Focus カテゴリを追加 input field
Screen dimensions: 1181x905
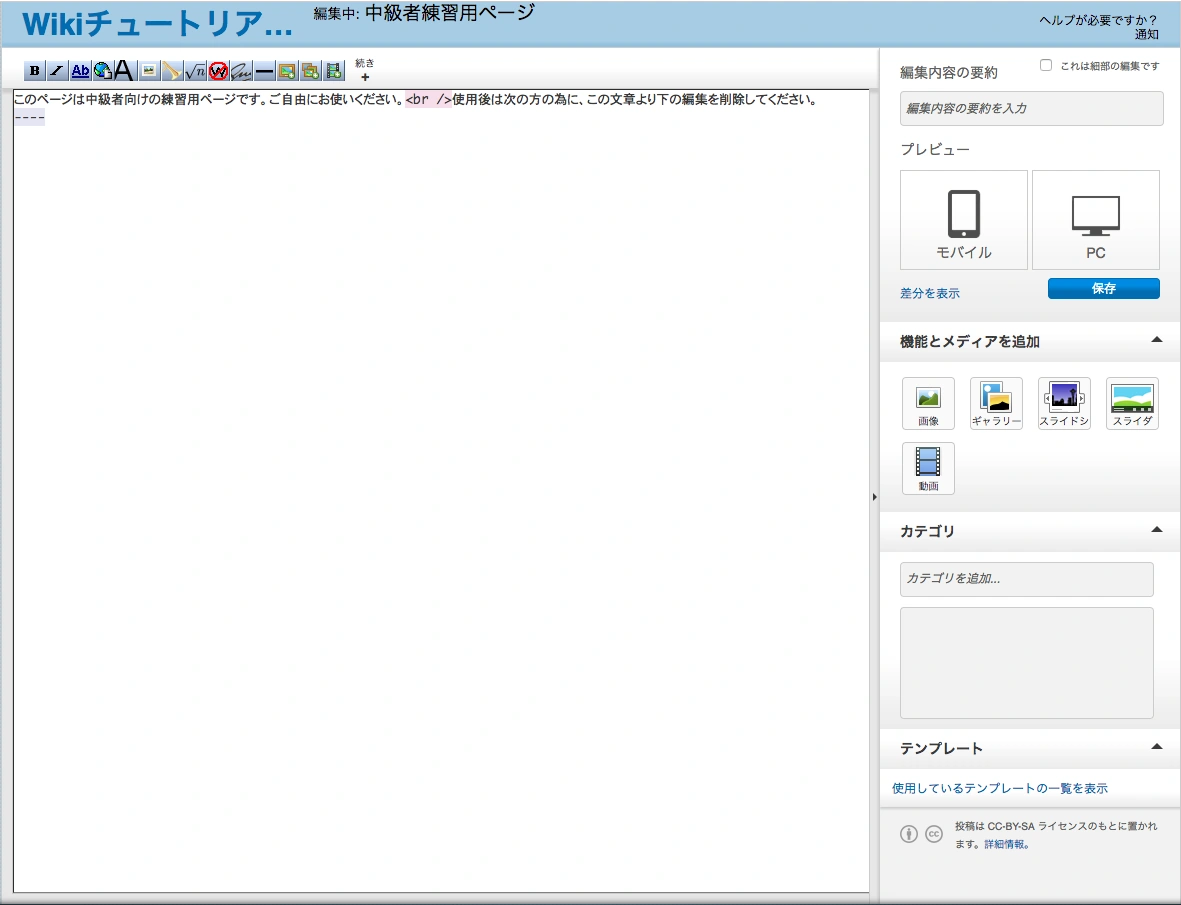(1027, 579)
